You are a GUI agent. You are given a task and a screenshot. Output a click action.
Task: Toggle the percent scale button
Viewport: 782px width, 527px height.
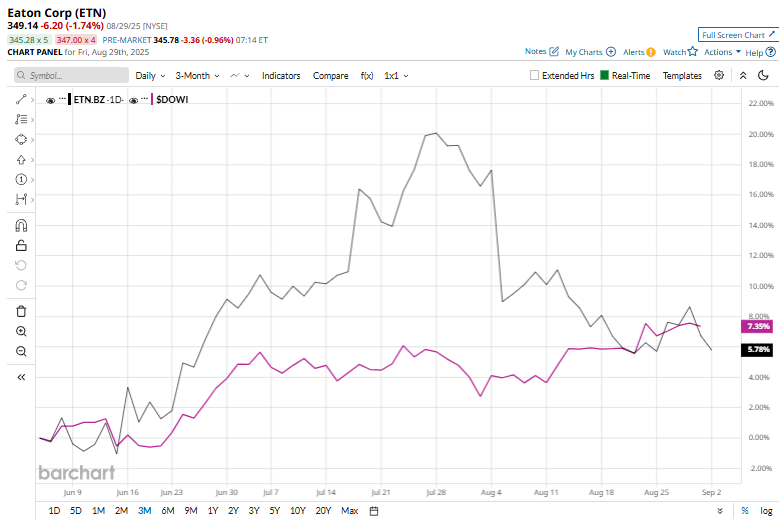(745, 511)
